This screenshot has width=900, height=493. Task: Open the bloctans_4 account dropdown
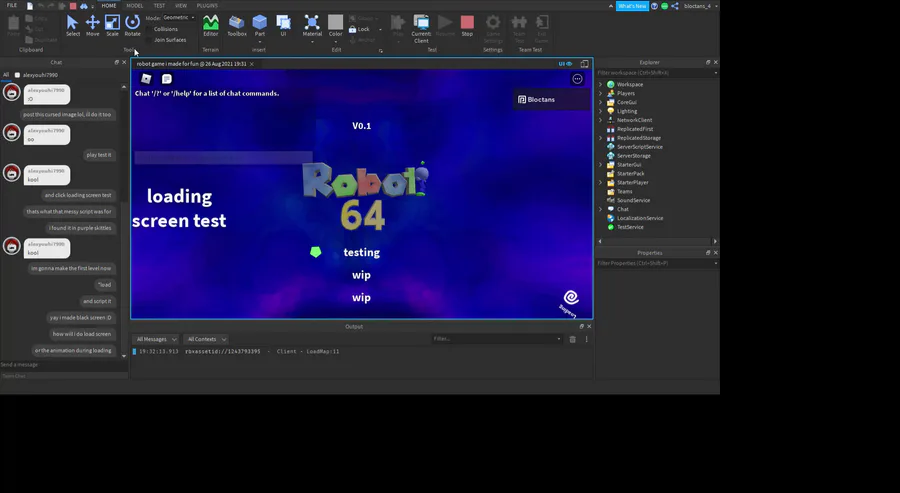coord(700,6)
